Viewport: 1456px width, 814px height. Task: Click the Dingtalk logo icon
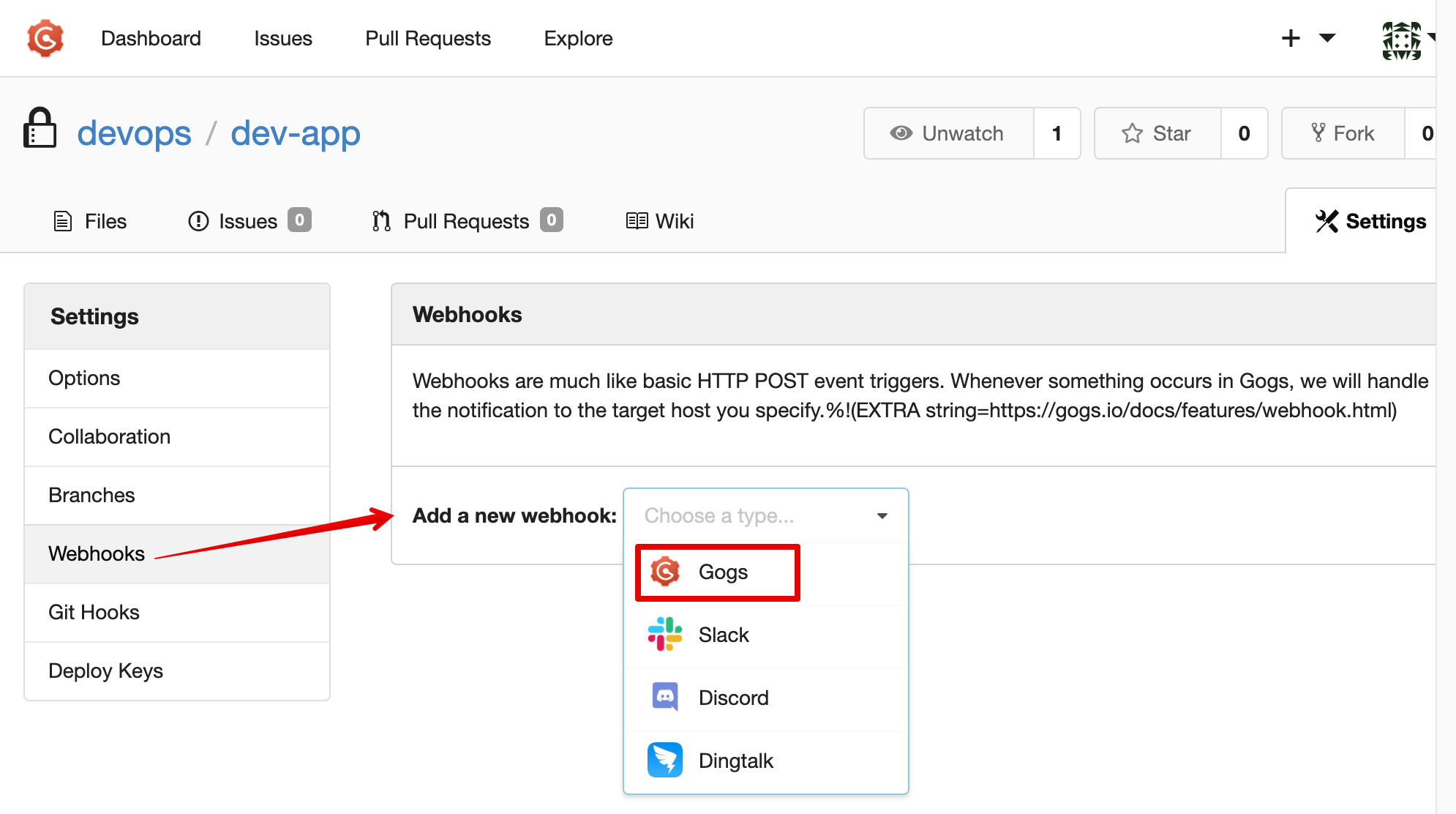(x=665, y=761)
